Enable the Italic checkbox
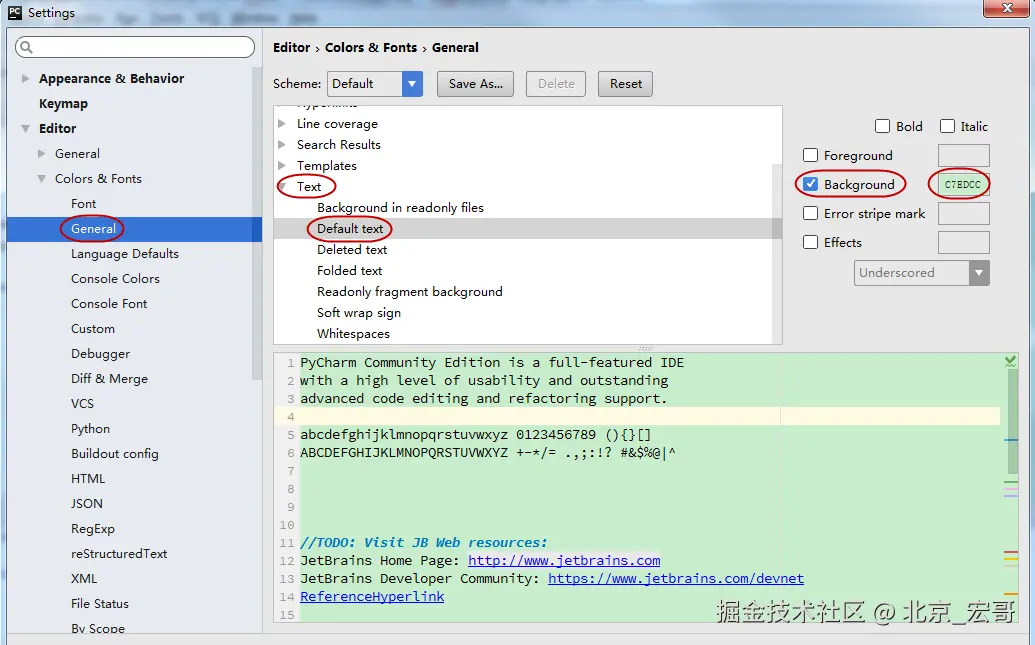The image size is (1035, 645). [x=947, y=126]
